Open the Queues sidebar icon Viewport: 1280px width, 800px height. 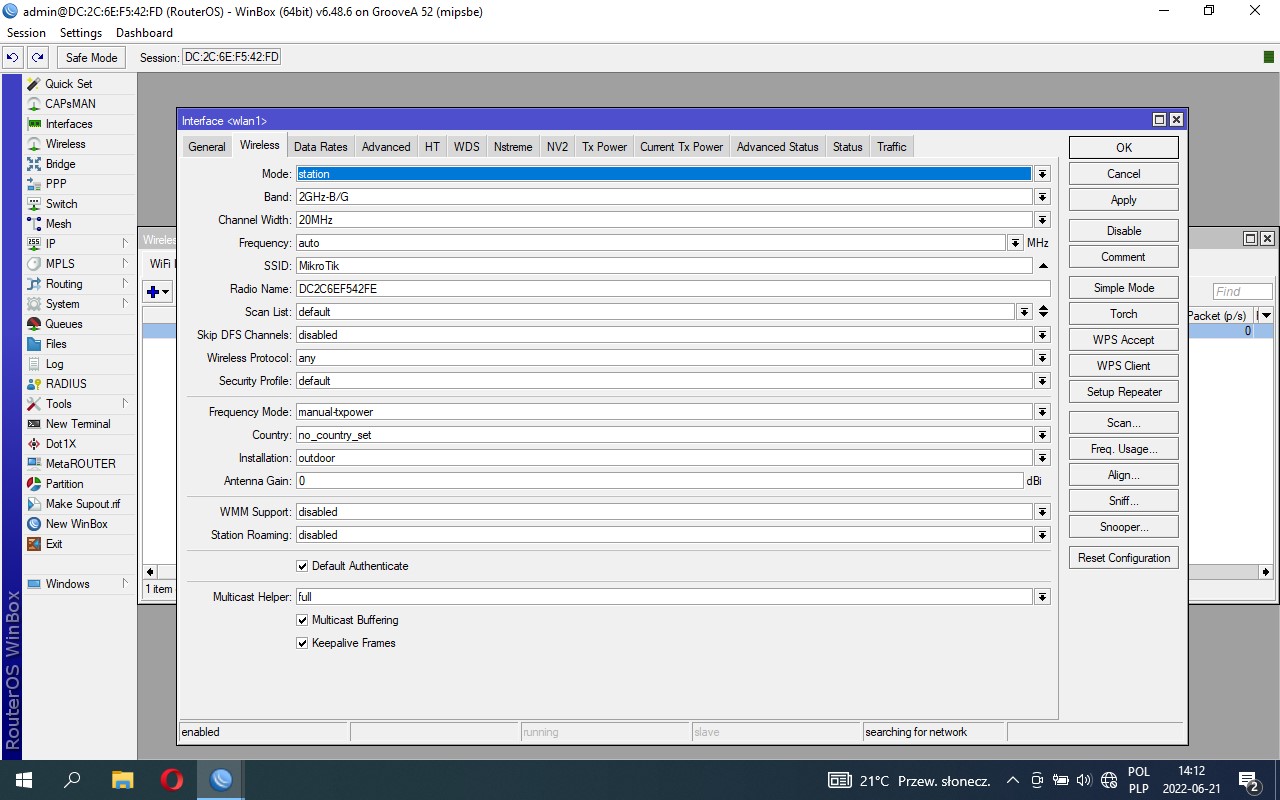click(x=34, y=324)
